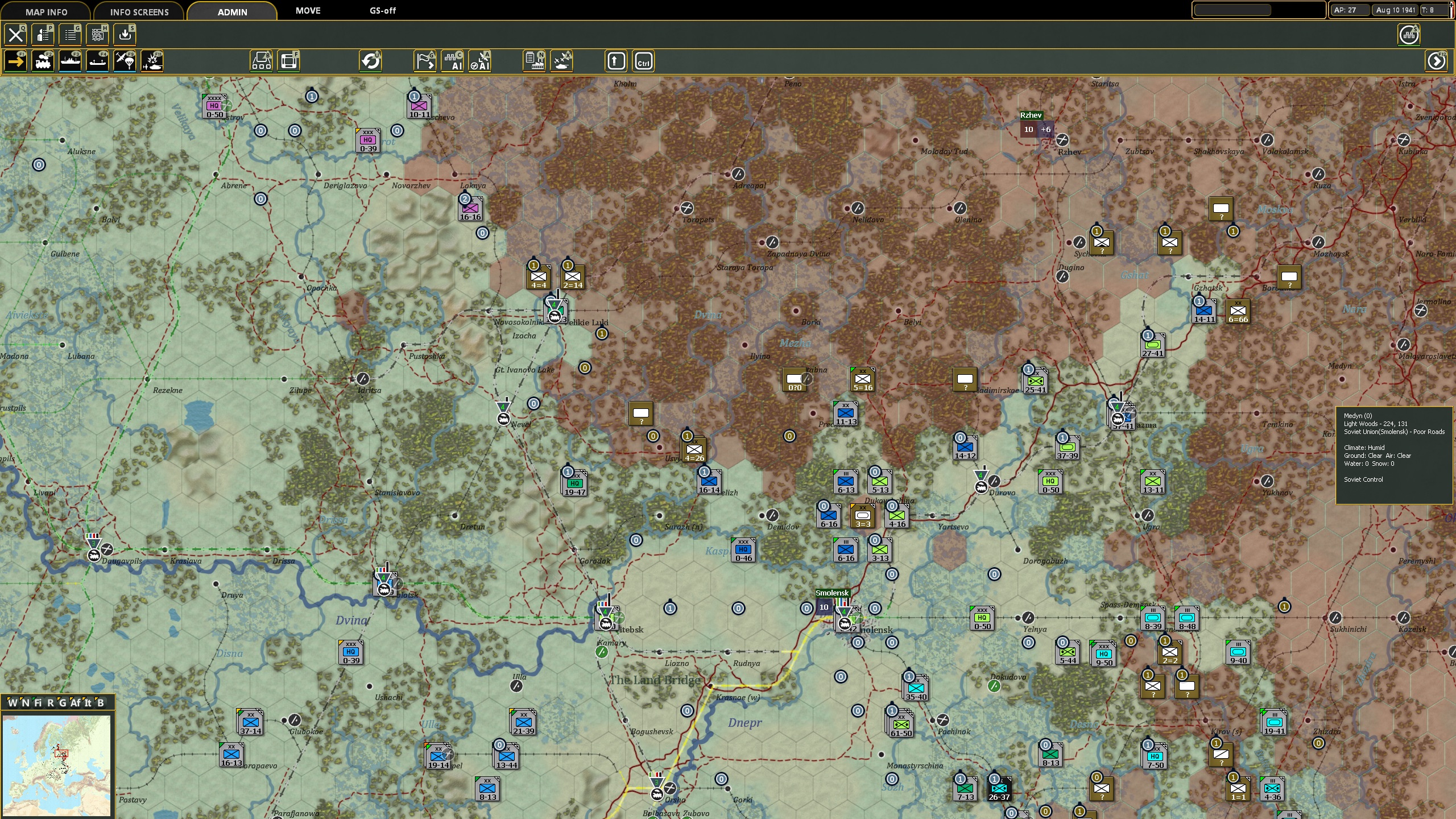Select the blue unit counter 37-14 near Glubokoe

click(250, 723)
